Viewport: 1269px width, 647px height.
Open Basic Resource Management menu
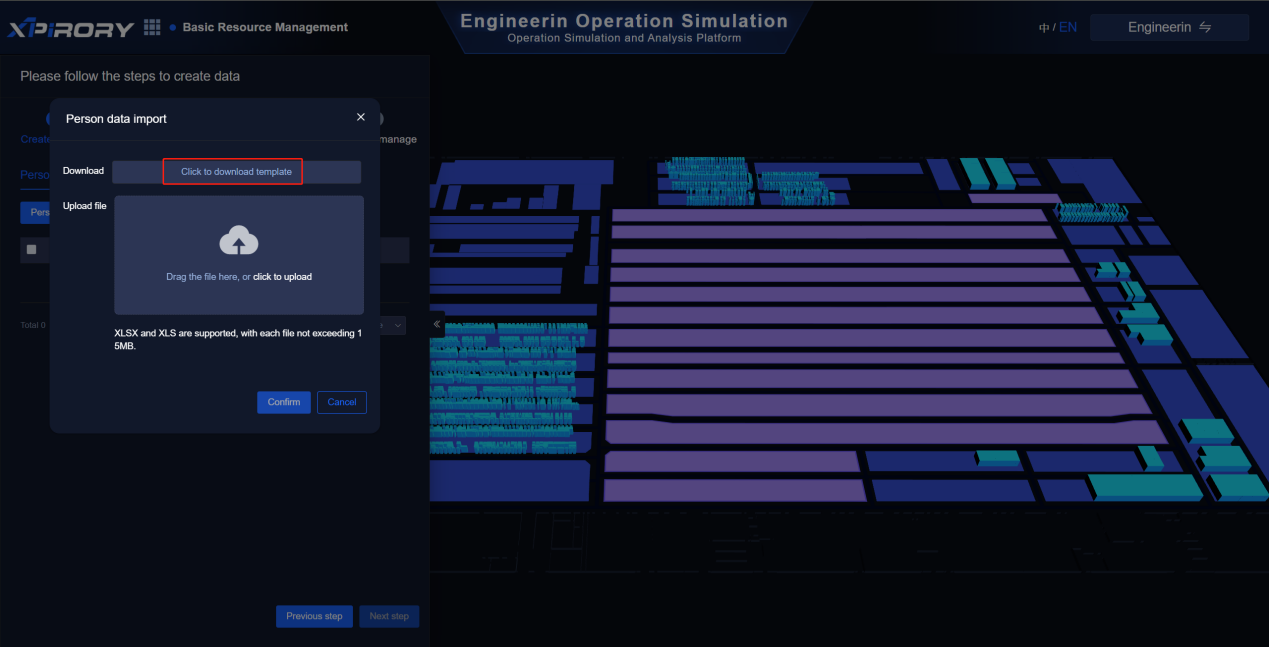pos(265,28)
